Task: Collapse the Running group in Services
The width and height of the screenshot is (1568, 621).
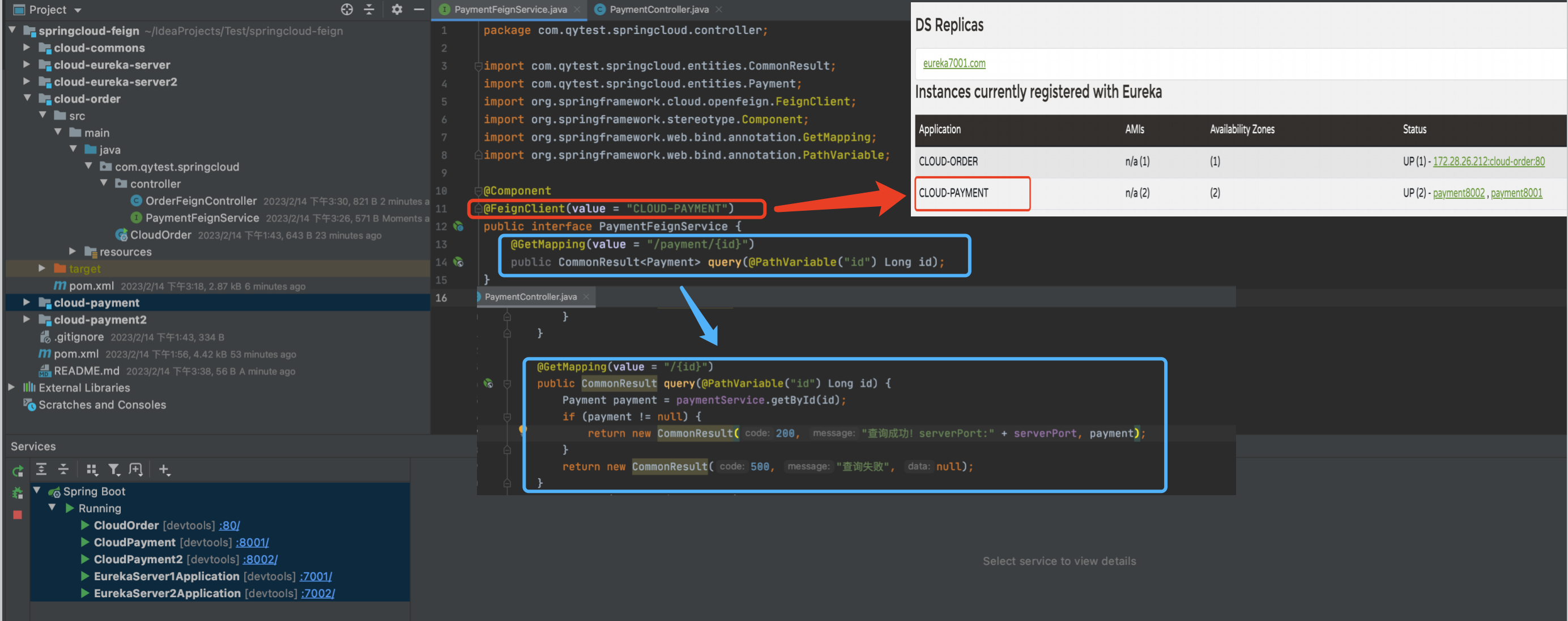Action: coord(52,508)
